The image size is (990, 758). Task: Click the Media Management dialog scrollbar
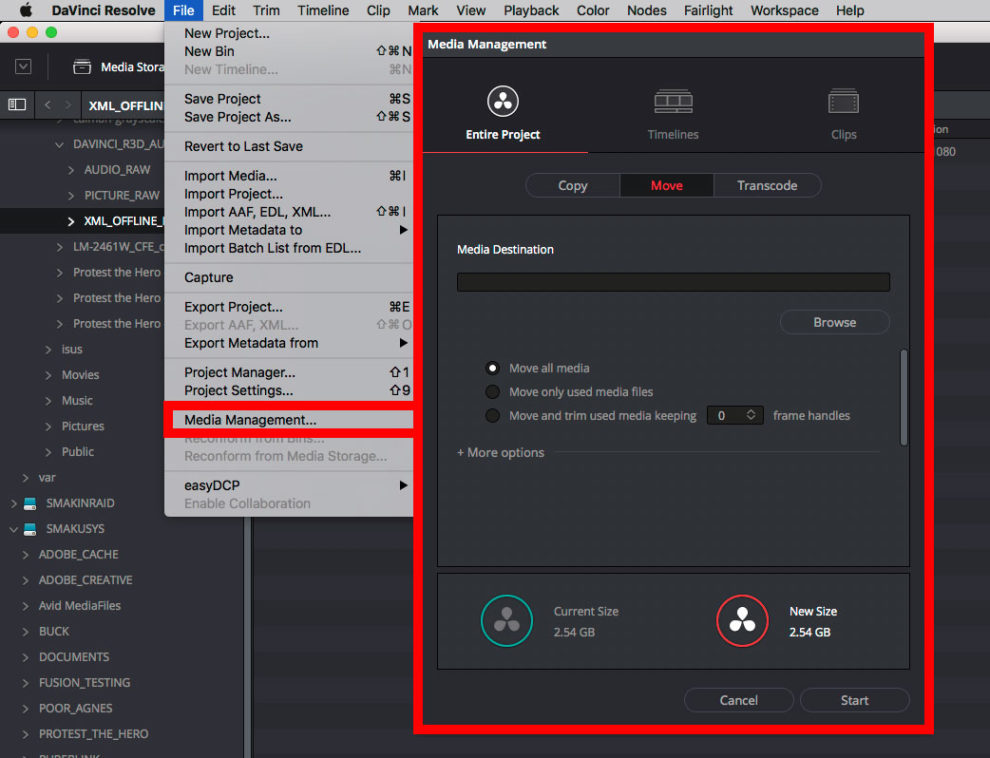point(904,398)
